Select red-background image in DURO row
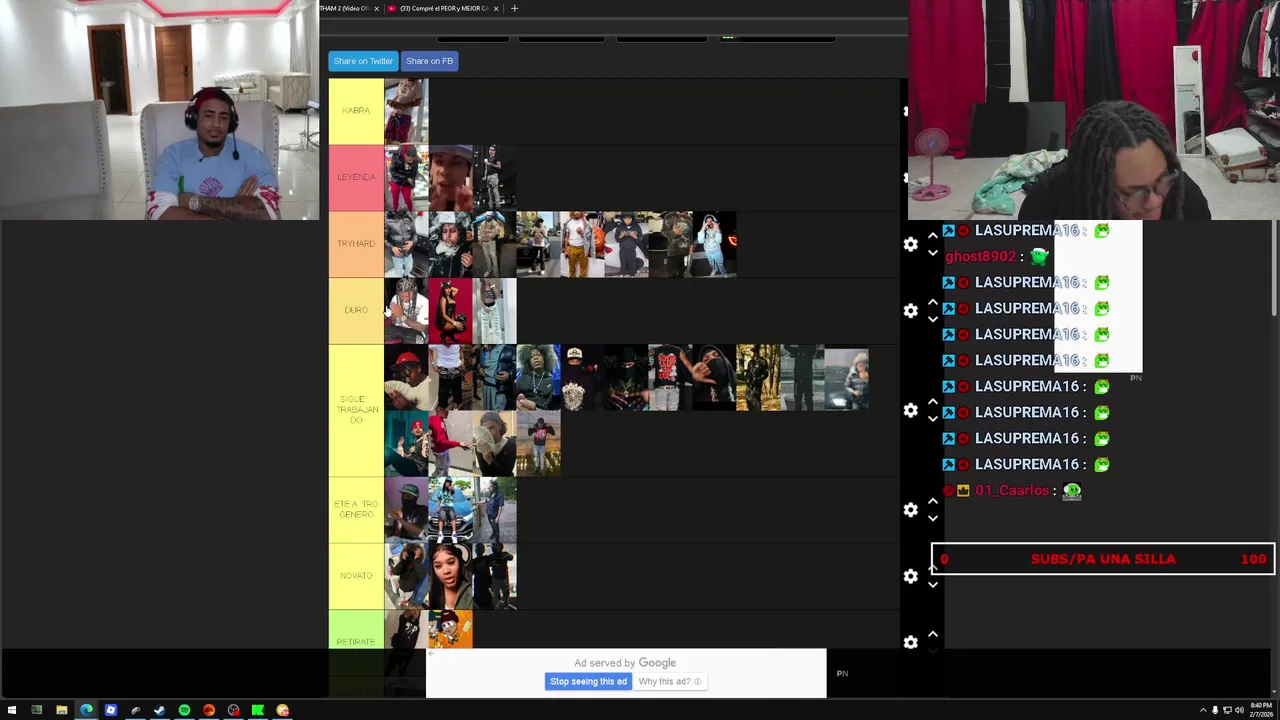 [450, 311]
